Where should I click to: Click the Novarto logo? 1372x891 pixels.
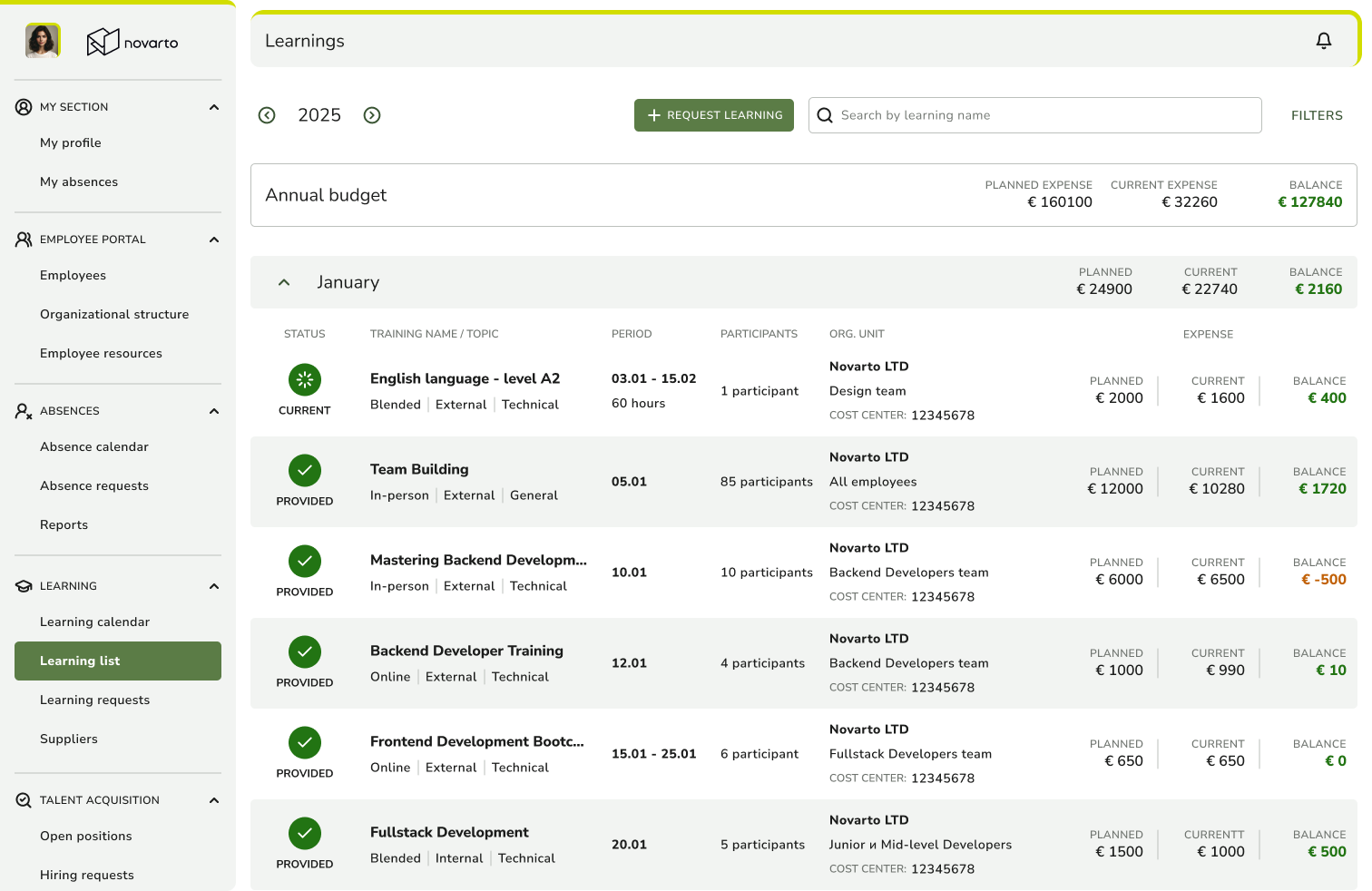132,42
